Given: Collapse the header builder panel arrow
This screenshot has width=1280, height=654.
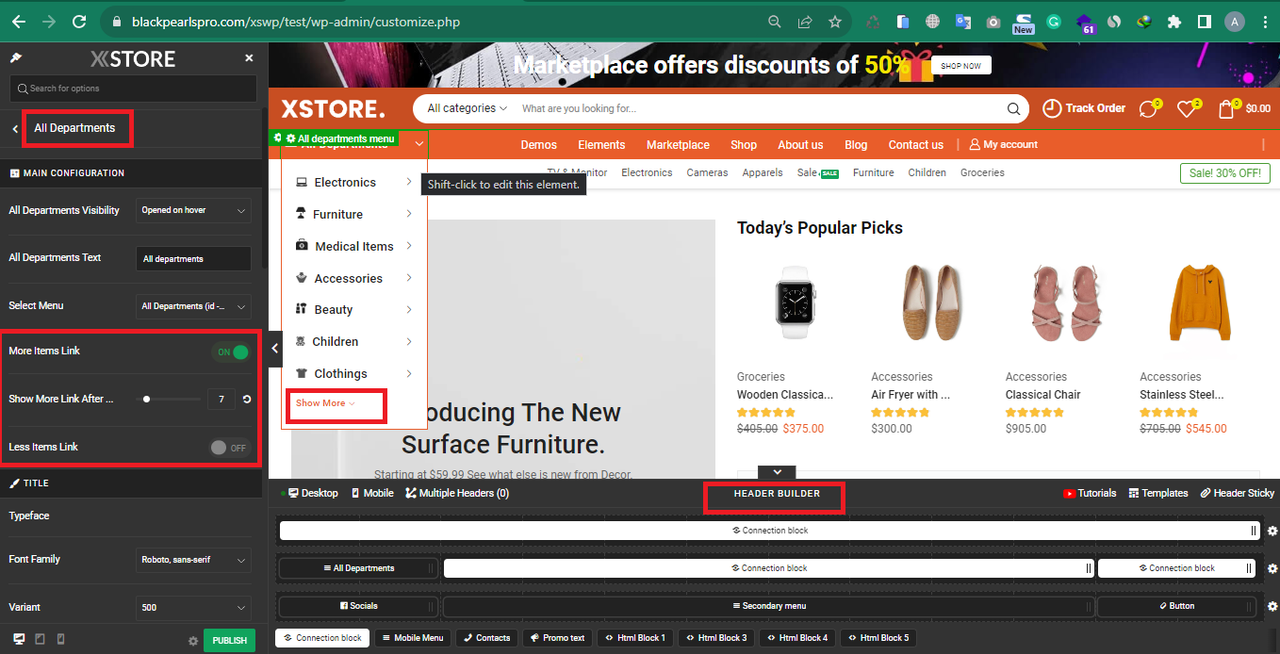Looking at the screenshot, I should pyautogui.click(x=777, y=472).
